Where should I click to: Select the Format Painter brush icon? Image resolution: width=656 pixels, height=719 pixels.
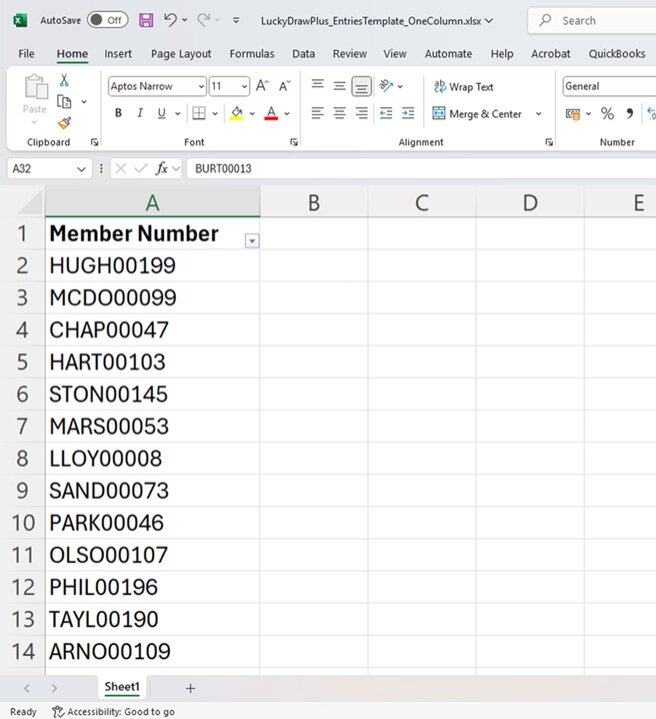click(x=65, y=124)
